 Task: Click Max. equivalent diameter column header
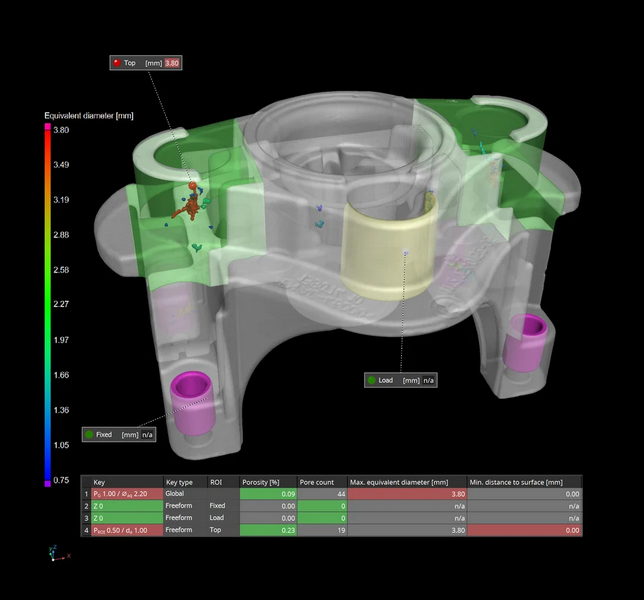(405, 481)
